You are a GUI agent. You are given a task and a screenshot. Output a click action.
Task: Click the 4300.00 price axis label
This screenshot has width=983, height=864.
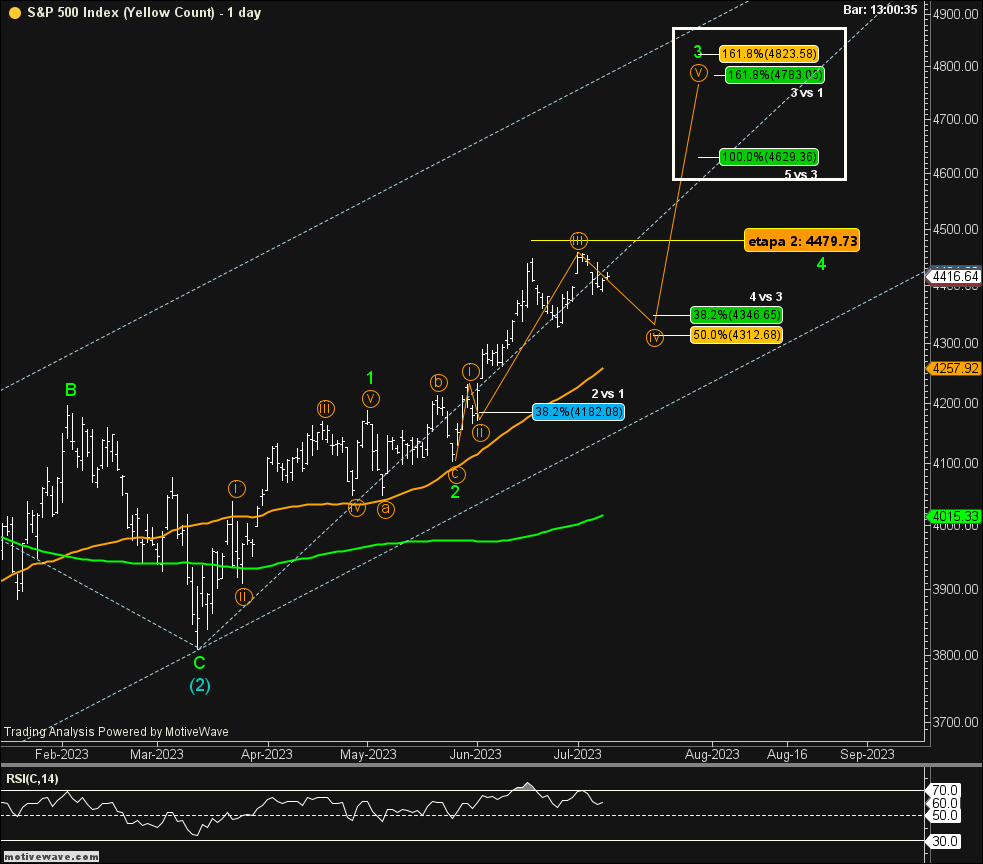point(955,343)
